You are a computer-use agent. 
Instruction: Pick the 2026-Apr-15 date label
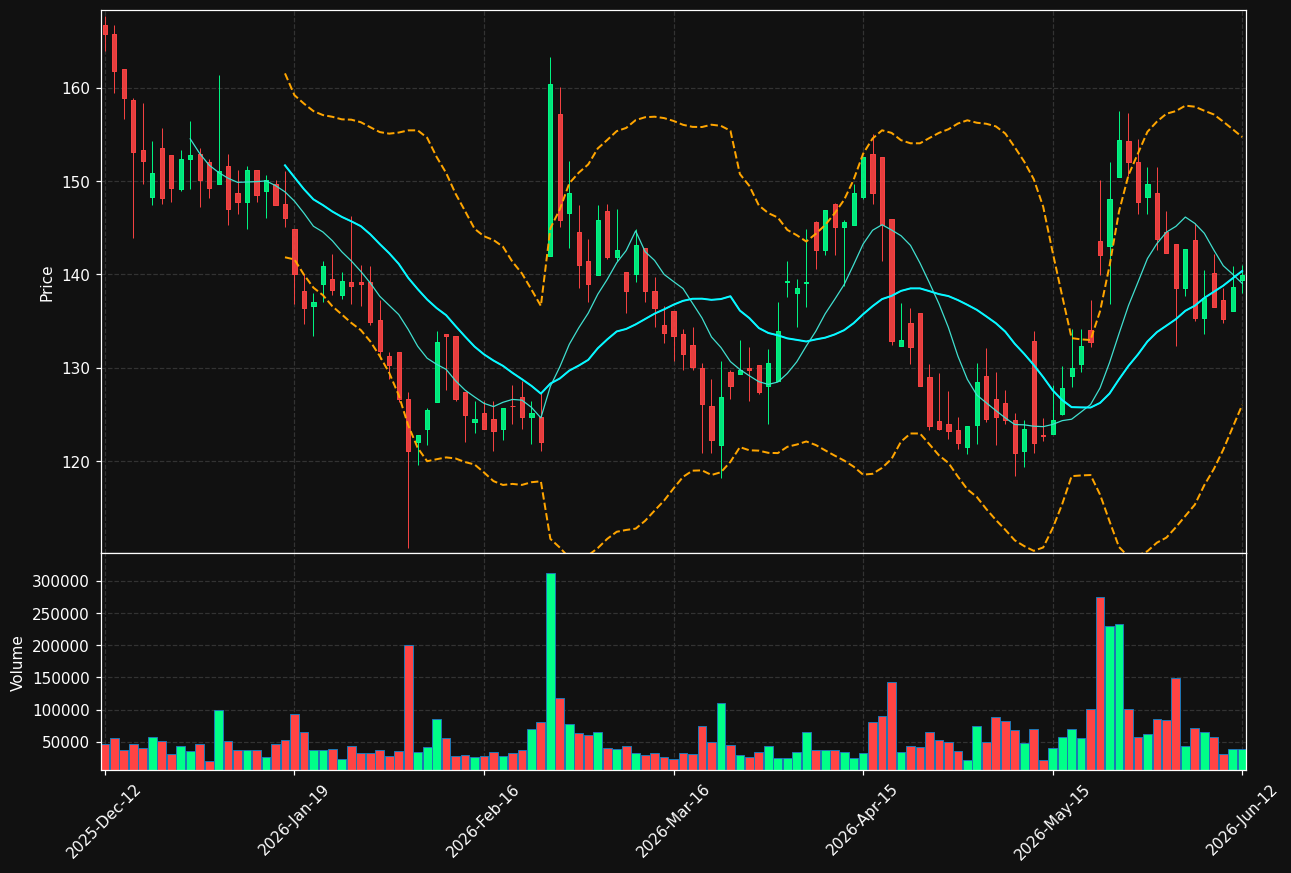pos(862,820)
